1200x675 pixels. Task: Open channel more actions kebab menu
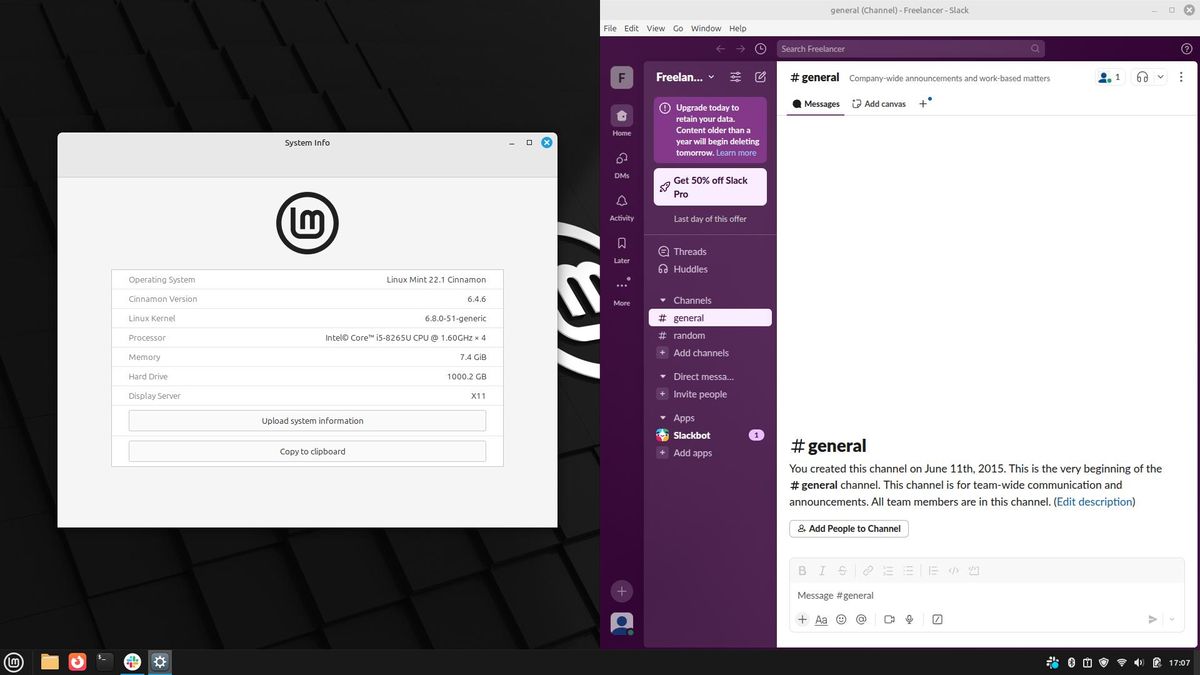(x=1181, y=77)
